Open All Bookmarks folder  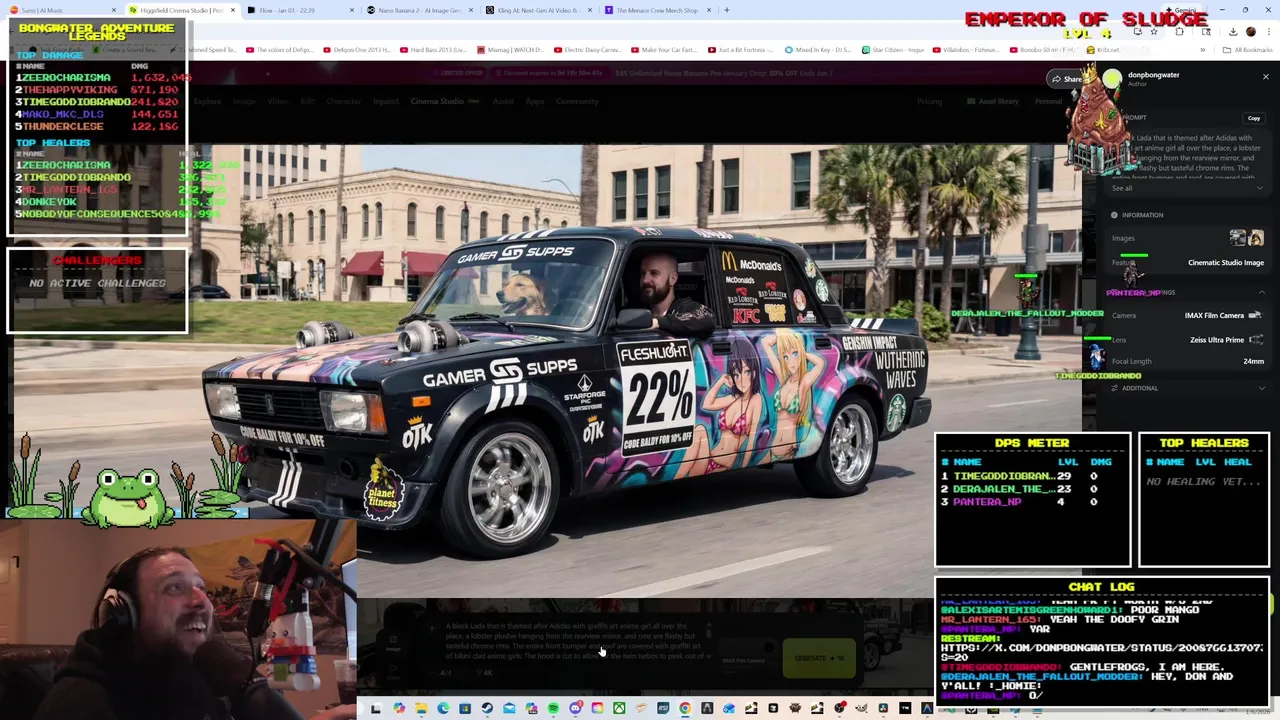point(1249,50)
